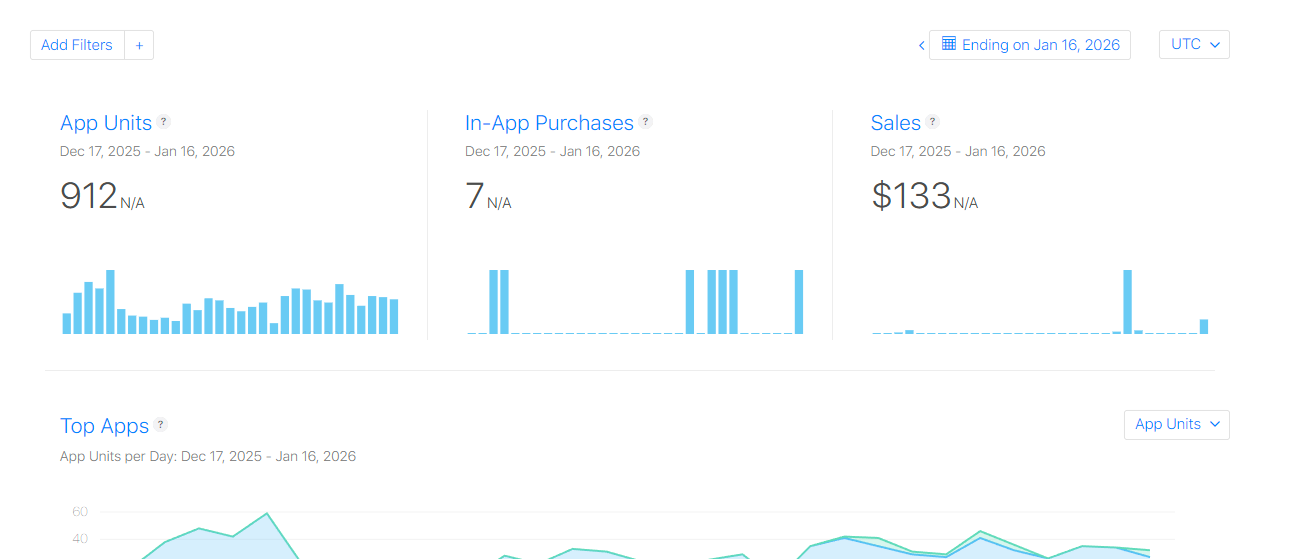Click the help icon beside Top Apps

(161, 425)
